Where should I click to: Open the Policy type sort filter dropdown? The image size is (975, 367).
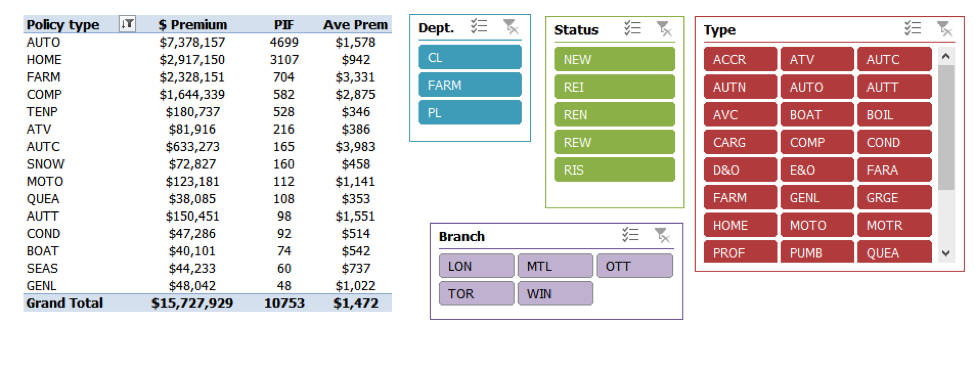(x=127, y=24)
